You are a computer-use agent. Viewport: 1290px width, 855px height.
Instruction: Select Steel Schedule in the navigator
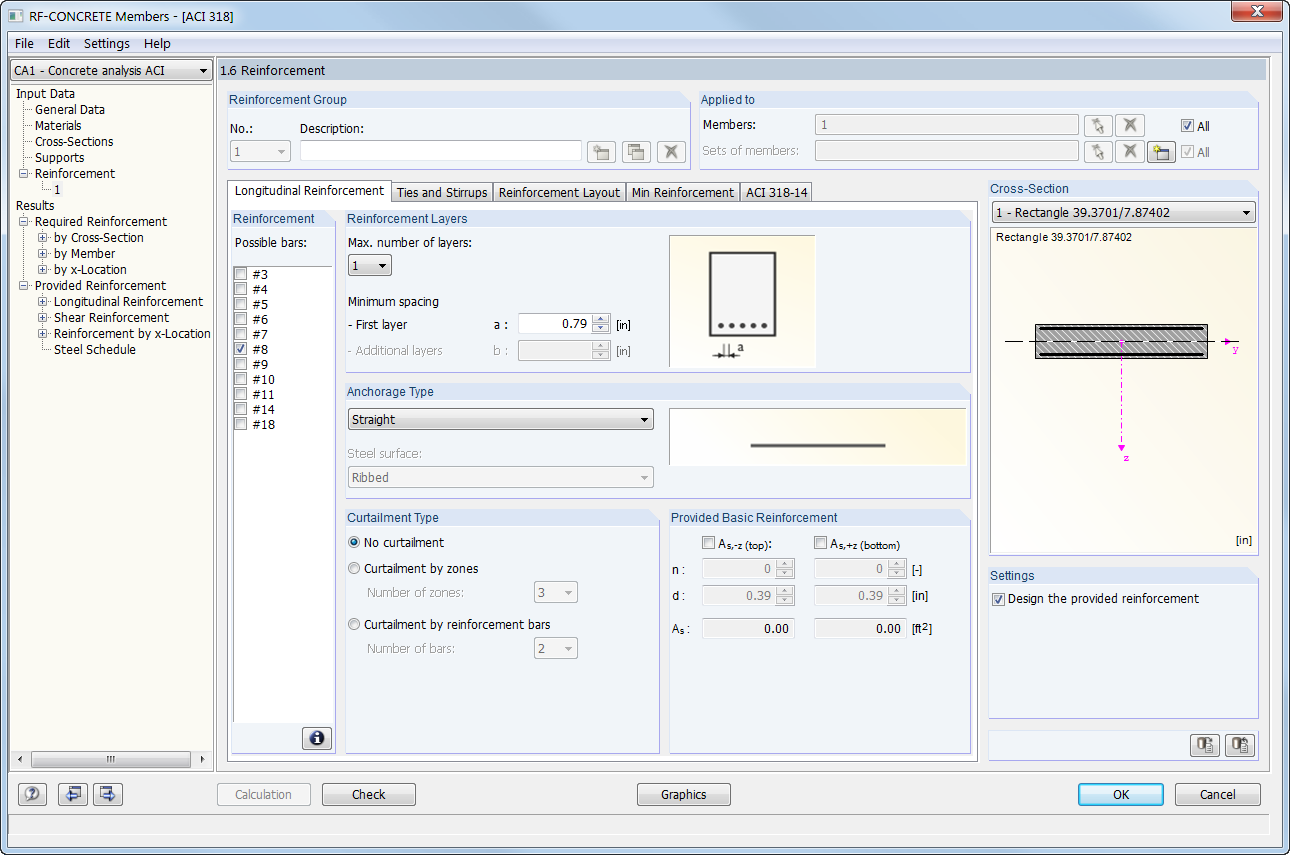coord(95,350)
